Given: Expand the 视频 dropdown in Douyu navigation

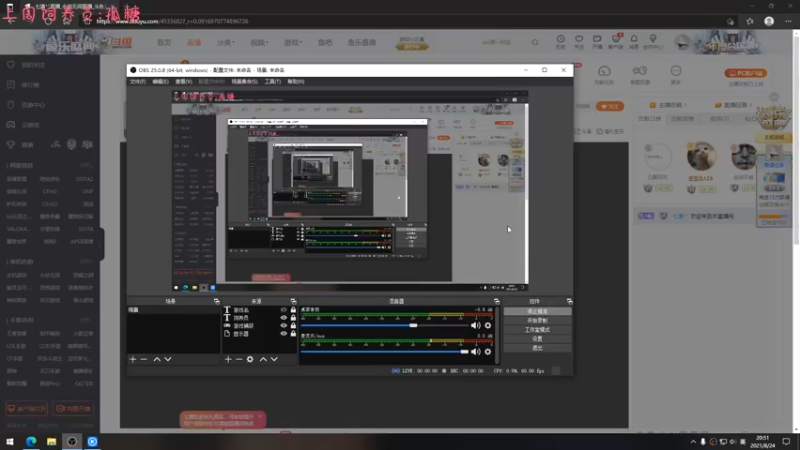Looking at the screenshot, I should (259, 42).
